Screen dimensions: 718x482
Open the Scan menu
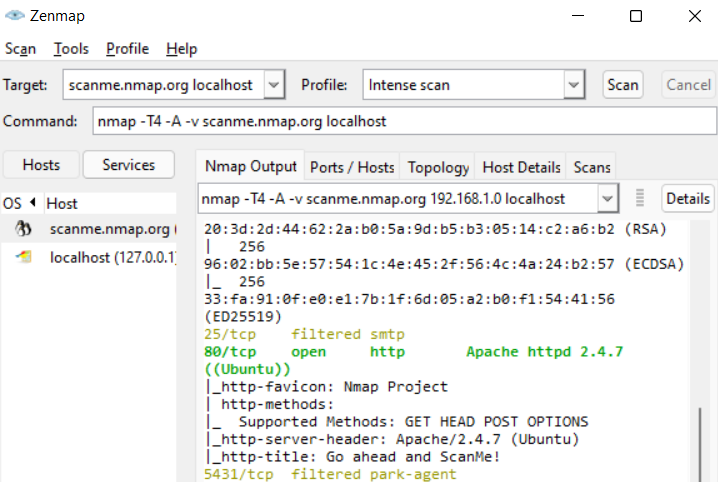20,49
